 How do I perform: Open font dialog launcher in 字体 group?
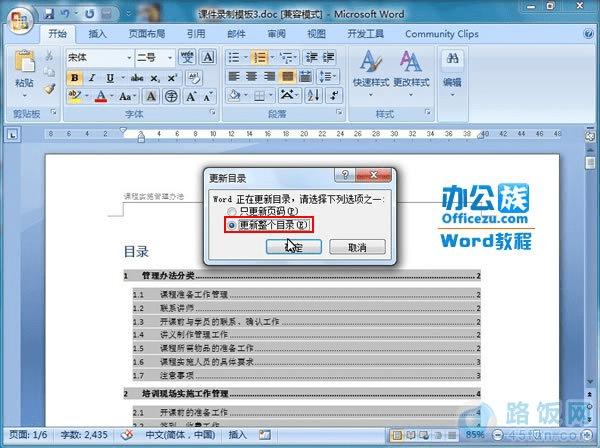pyautogui.click(x=212, y=112)
